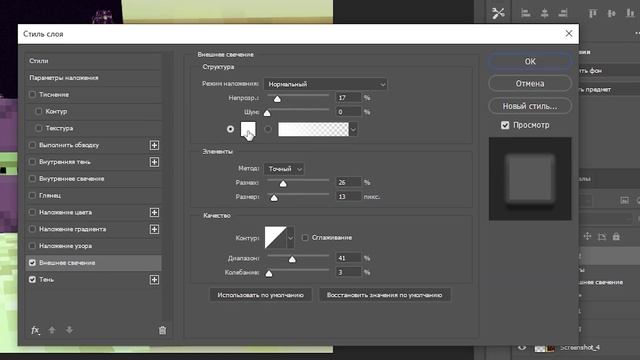This screenshot has width=640, height=360.
Task: Click the plus icon beside Выполнить обводку
Action: click(x=154, y=145)
